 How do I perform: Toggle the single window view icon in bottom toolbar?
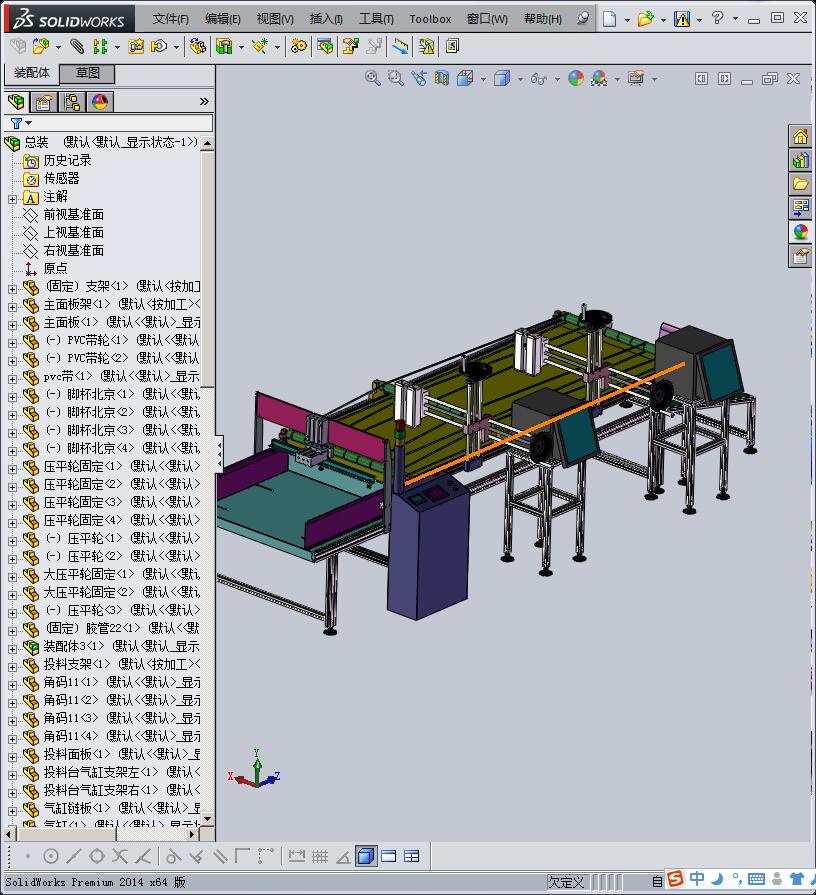[389, 856]
